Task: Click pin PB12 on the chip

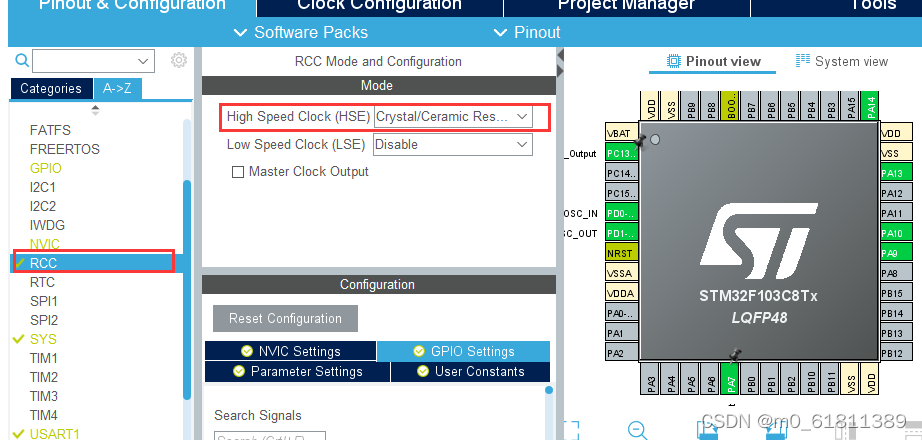Action: pyautogui.click(x=896, y=354)
